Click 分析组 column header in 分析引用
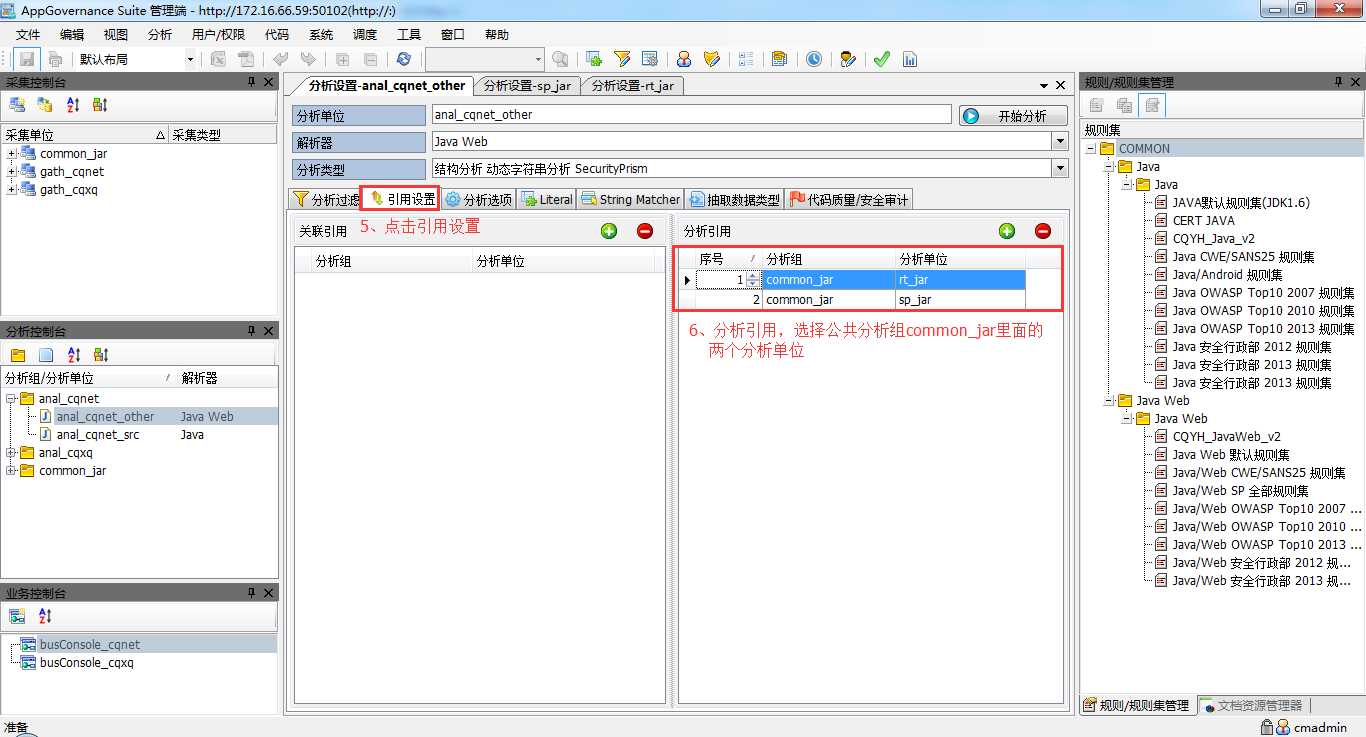Image resolution: width=1366 pixels, height=737 pixels. [x=829, y=259]
